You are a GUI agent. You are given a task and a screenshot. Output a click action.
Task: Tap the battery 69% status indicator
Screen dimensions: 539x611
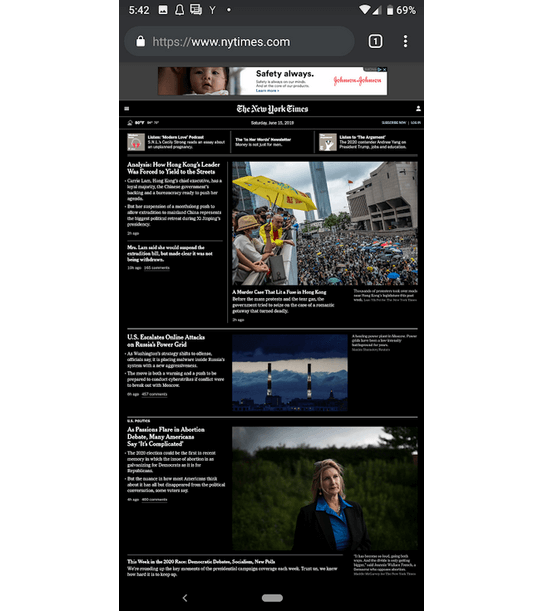[x=401, y=10]
